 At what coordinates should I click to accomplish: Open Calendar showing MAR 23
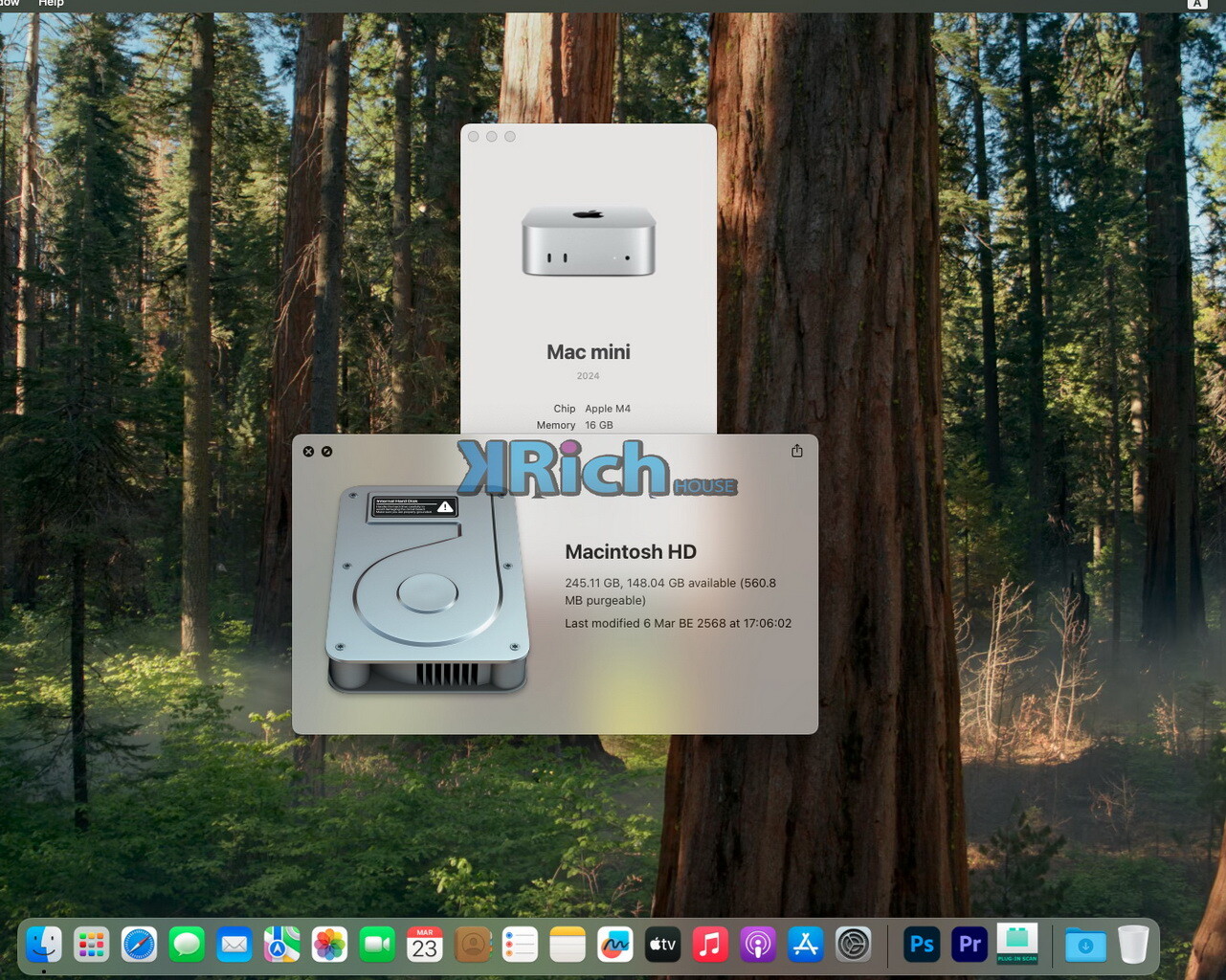click(425, 945)
